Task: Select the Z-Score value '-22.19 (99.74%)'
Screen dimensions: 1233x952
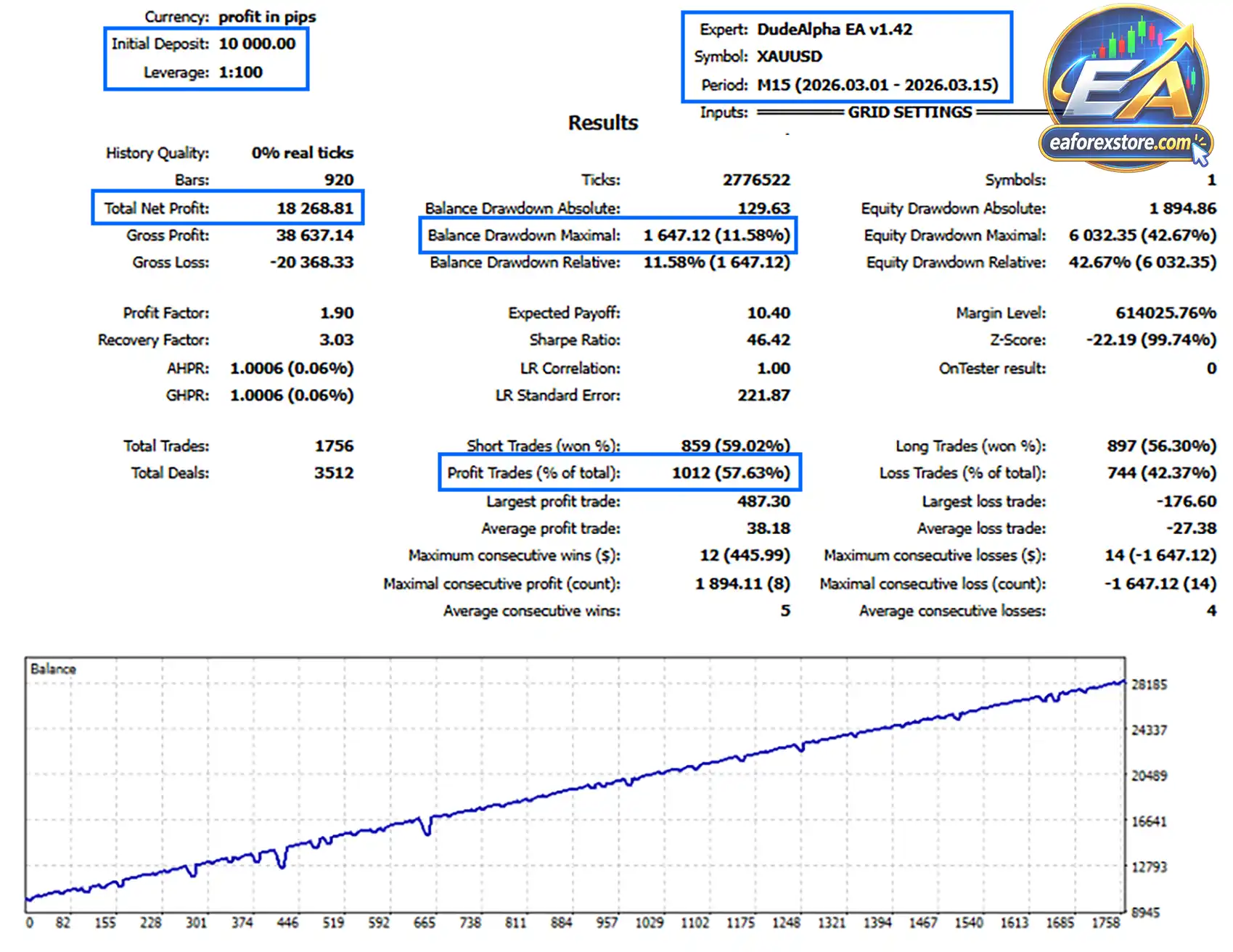Action: click(x=1152, y=340)
